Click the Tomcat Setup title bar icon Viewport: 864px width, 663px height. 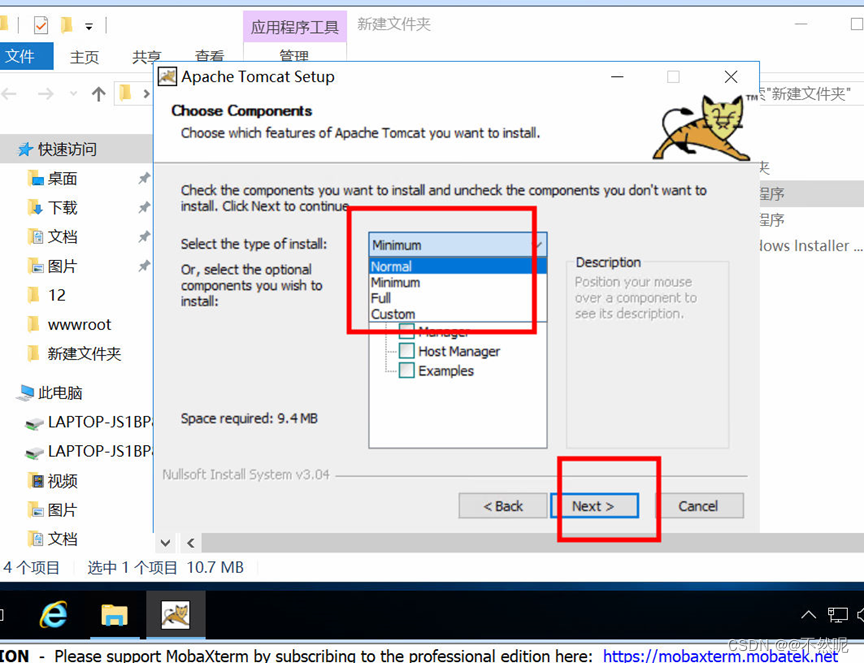pos(168,77)
